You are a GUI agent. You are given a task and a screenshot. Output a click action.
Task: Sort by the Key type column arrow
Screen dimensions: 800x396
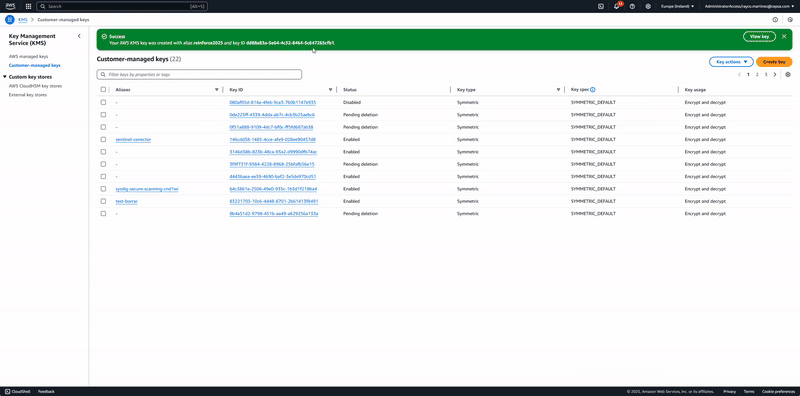559,89
